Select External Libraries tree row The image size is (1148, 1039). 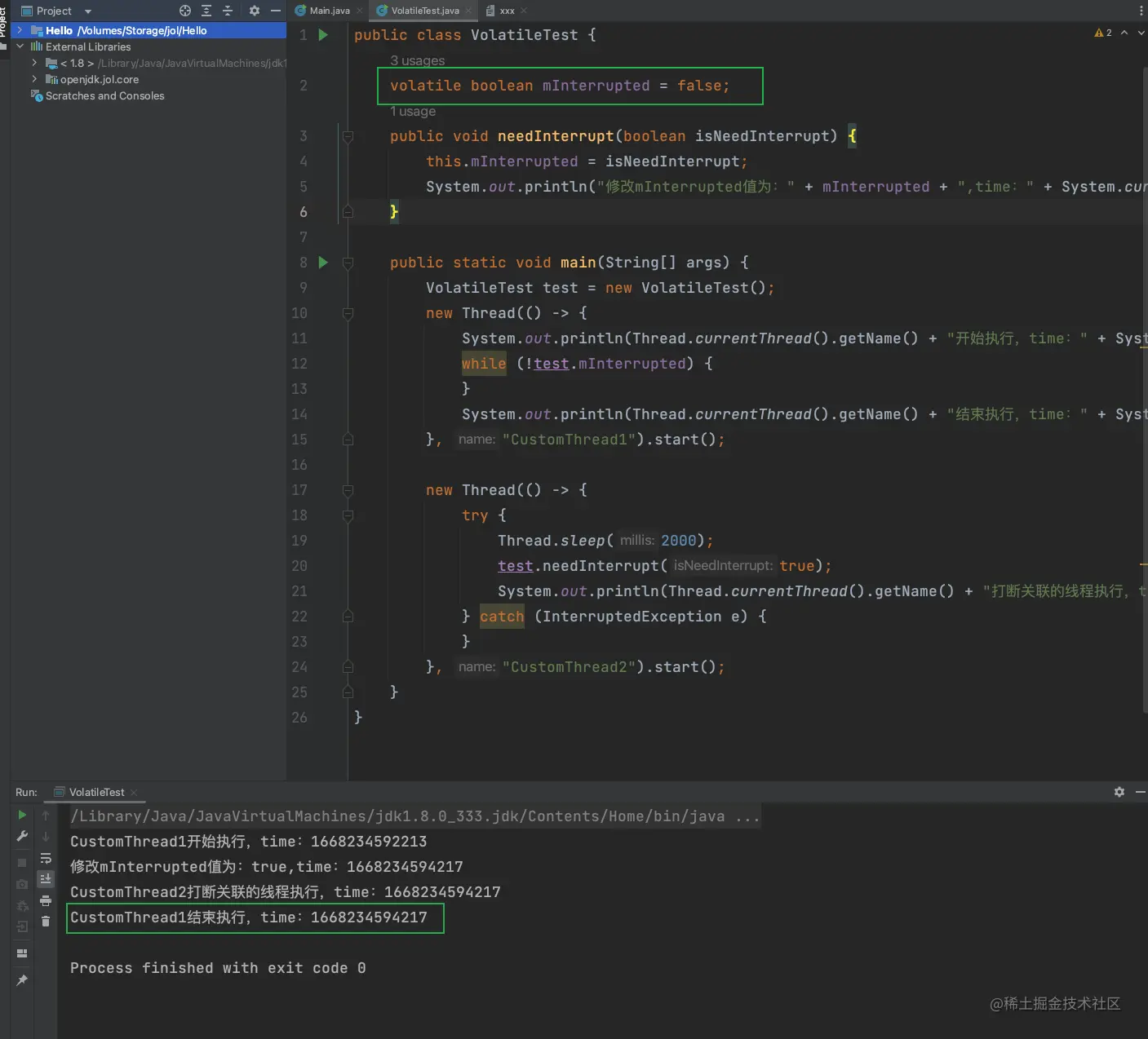tap(148, 46)
